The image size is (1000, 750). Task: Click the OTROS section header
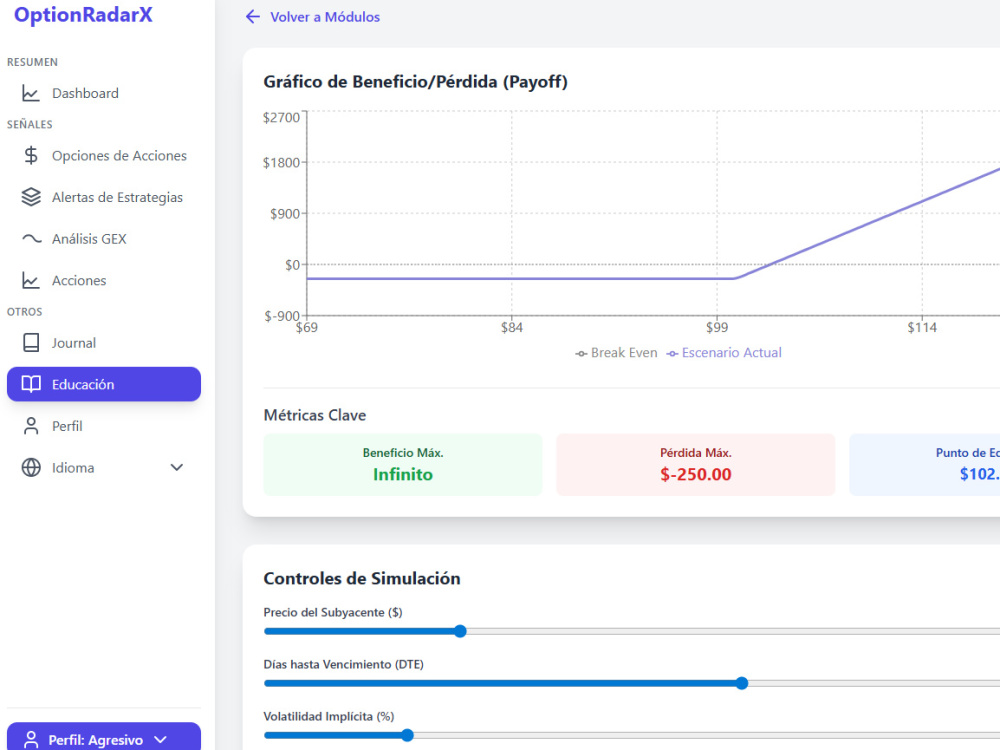pos(25,312)
